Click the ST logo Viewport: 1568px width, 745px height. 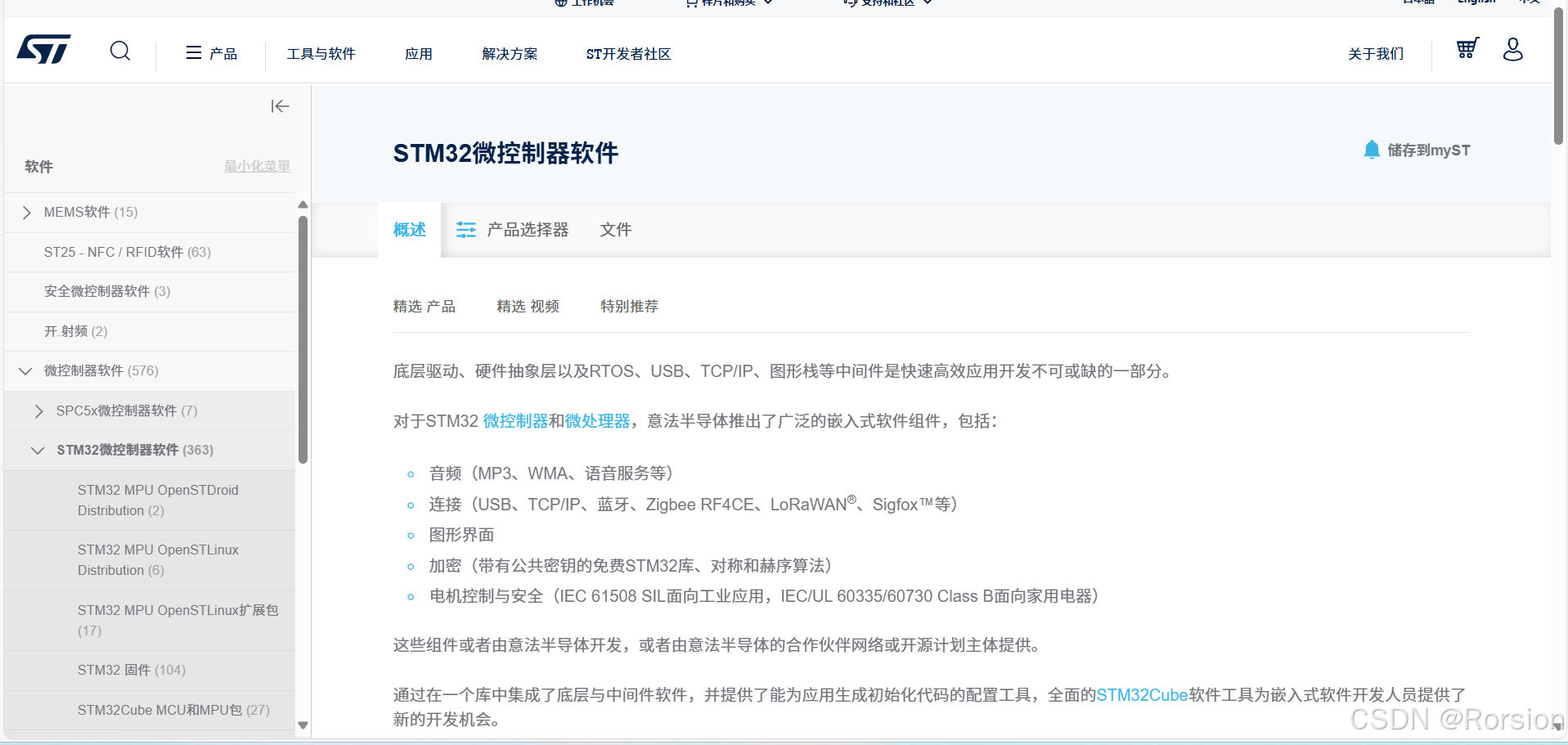coord(44,49)
